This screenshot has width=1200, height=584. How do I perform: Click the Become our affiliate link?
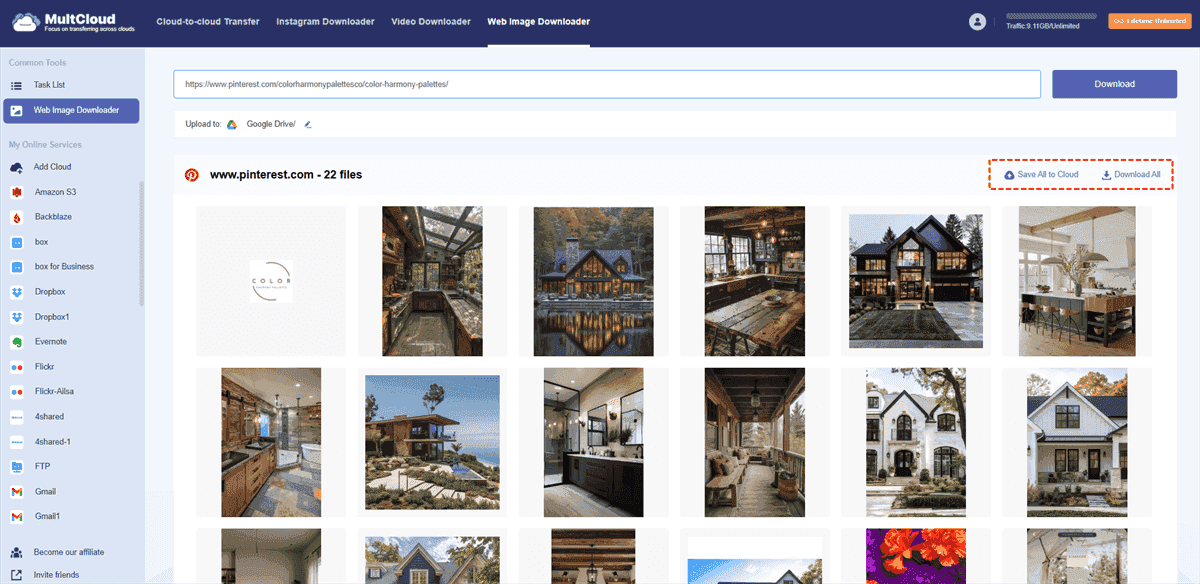coord(69,552)
